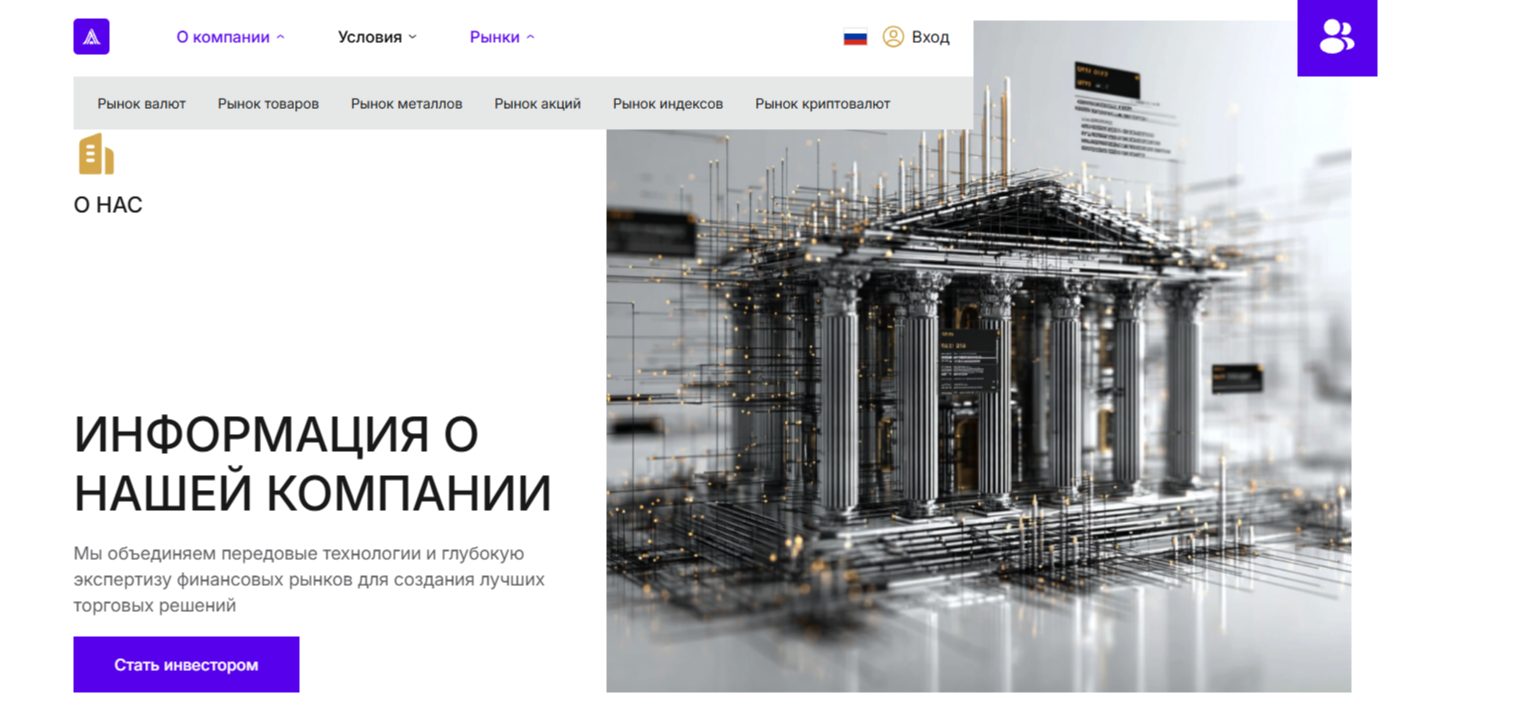Image resolution: width=1521 pixels, height=718 pixels.
Task: Click the paragraph starting Мы объединяем передовые
Action: [309, 579]
